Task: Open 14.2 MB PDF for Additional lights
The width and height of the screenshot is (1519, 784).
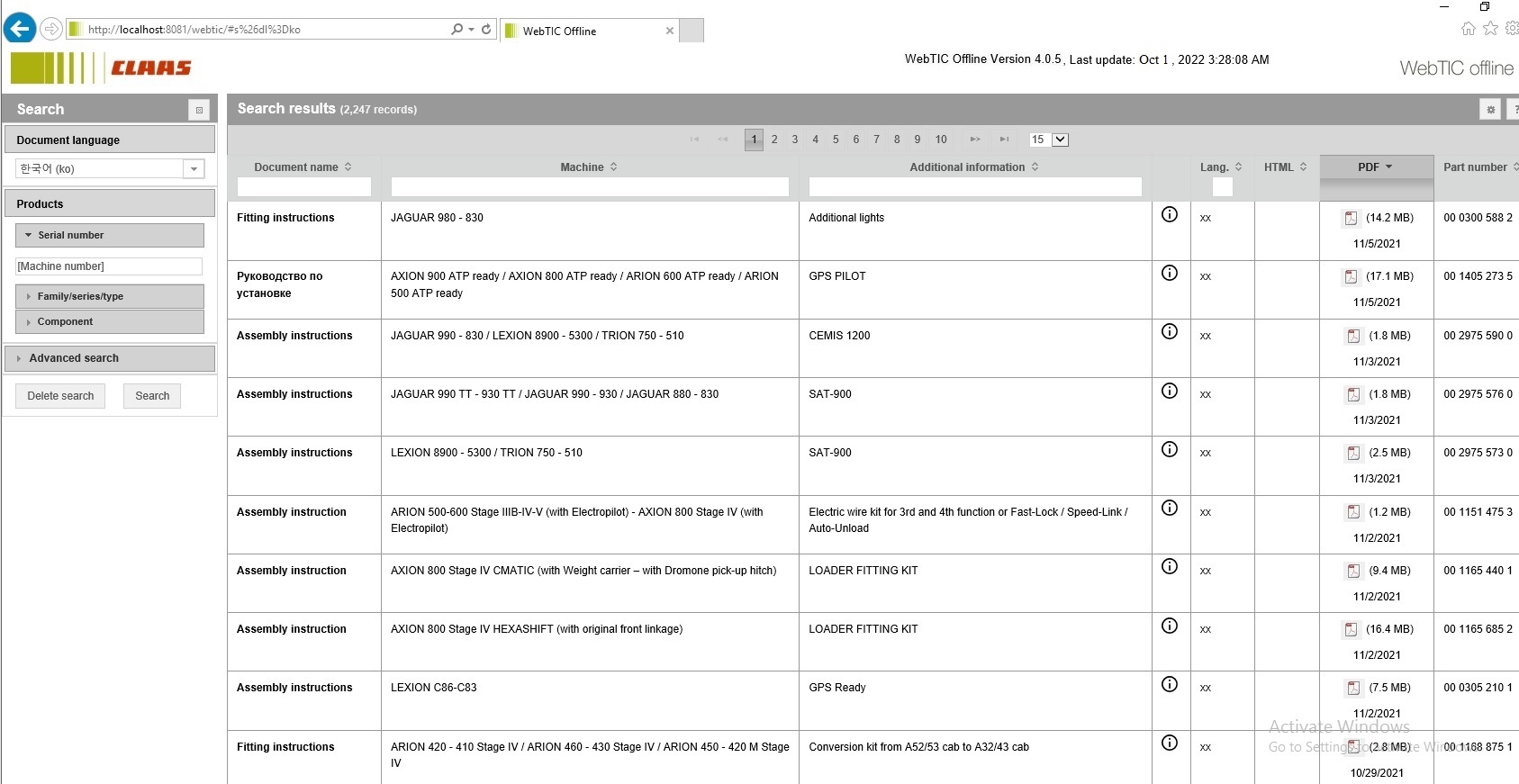Action: pyautogui.click(x=1351, y=218)
